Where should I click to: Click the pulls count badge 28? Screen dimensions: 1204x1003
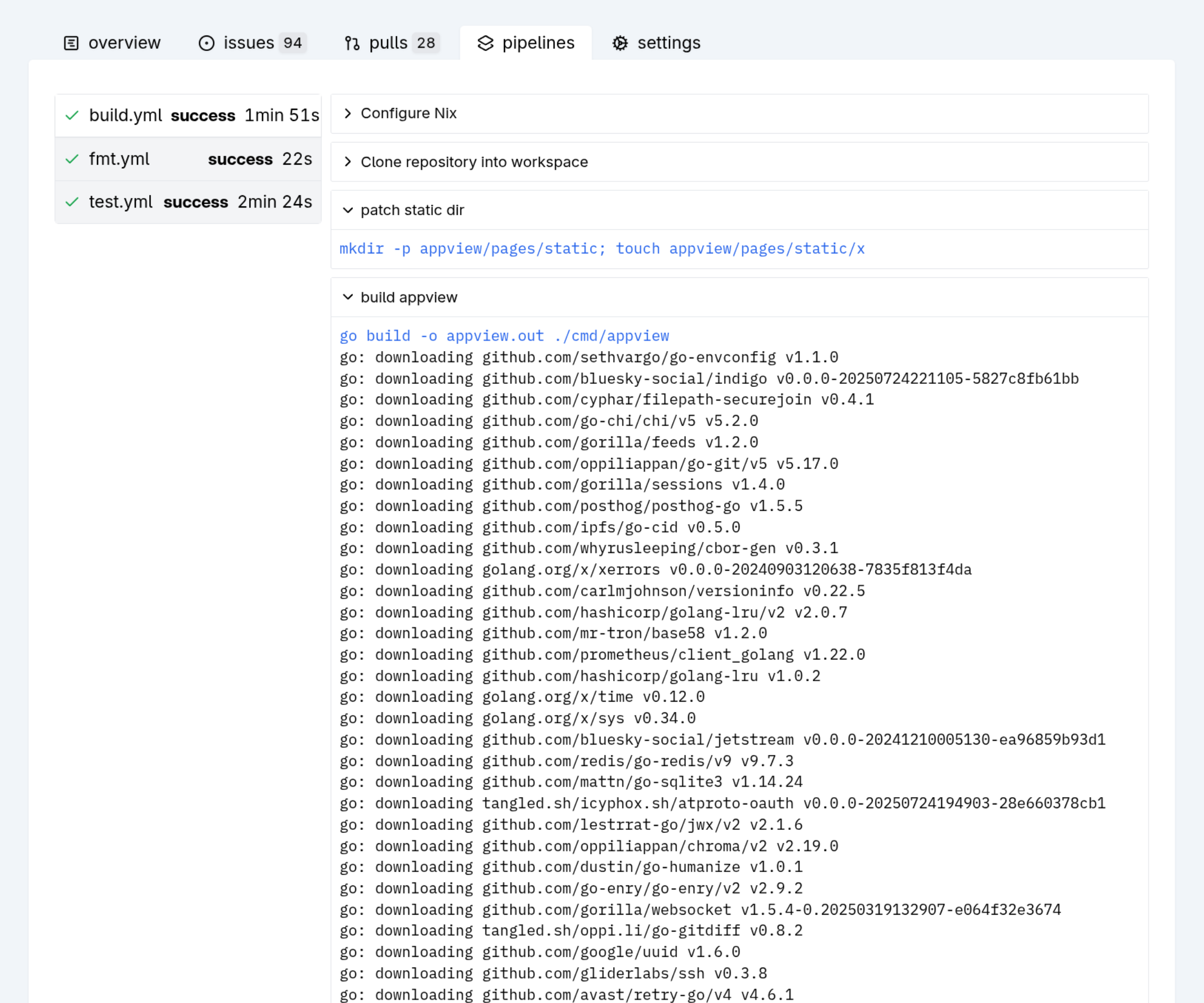tap(426, 43)
